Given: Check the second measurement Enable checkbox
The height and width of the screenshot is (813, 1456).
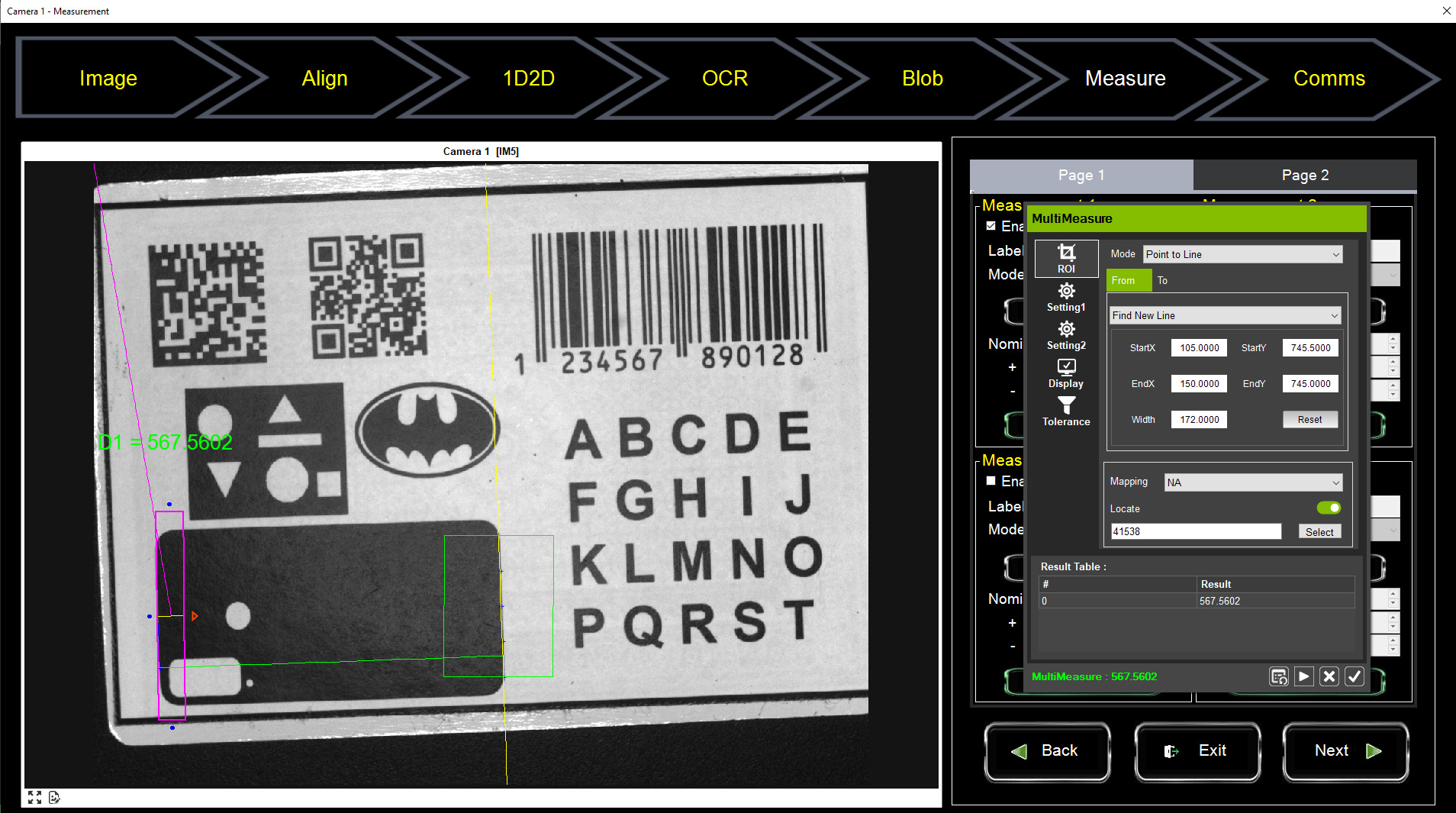Looking at the screenshot, I should 991,481.
